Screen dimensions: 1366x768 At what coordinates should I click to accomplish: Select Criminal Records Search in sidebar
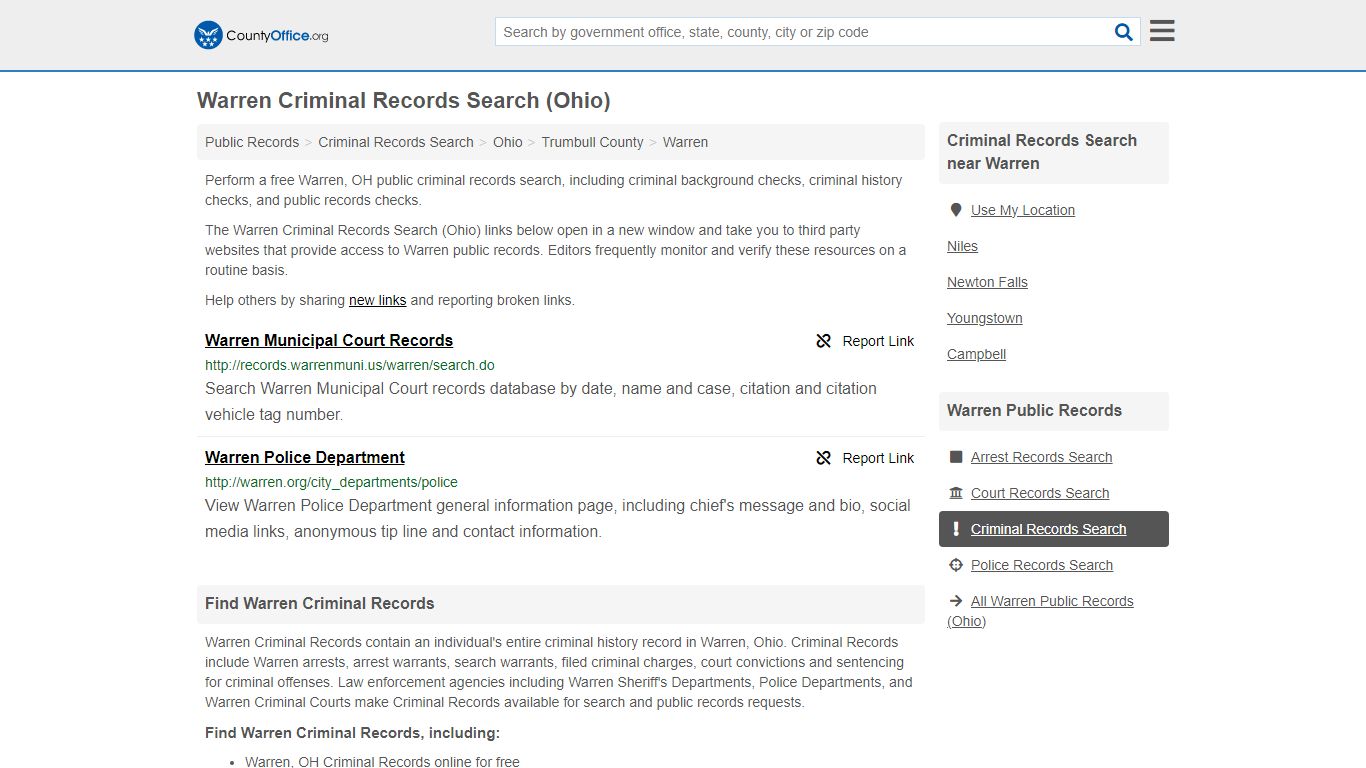(x=1048, y=529)
